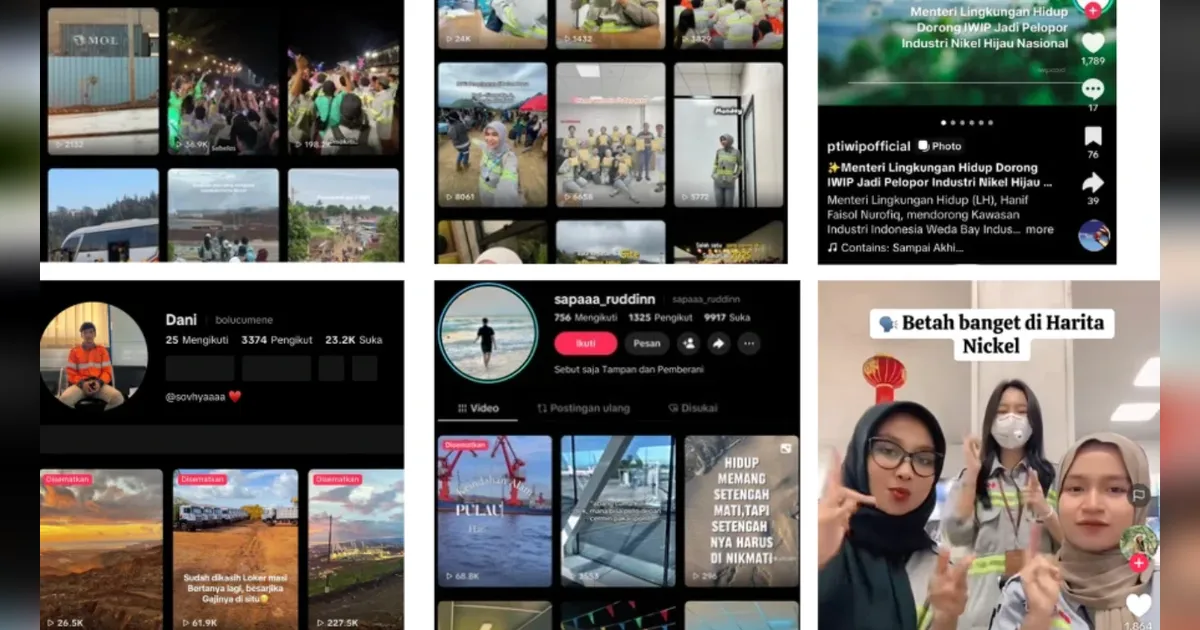Open the HIDUP MEMANG SETENGAH MATI video
The height and width of the screenshot is (630, 1200).
coord(741,511)
